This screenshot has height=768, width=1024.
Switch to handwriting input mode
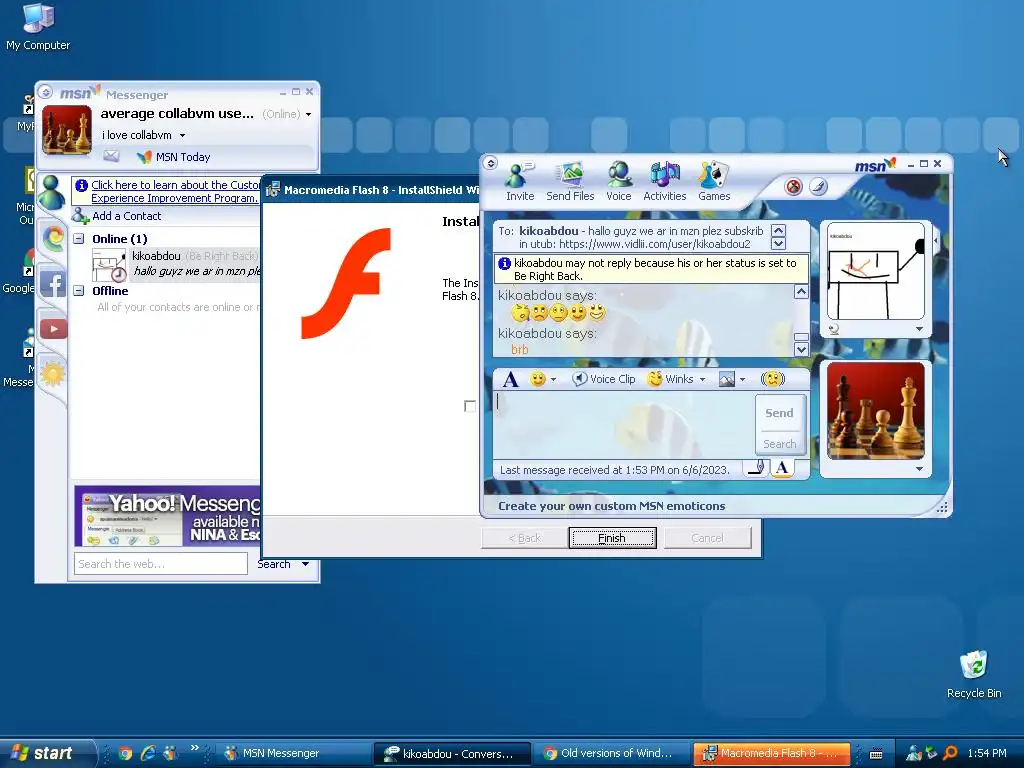tap(757, 468)
